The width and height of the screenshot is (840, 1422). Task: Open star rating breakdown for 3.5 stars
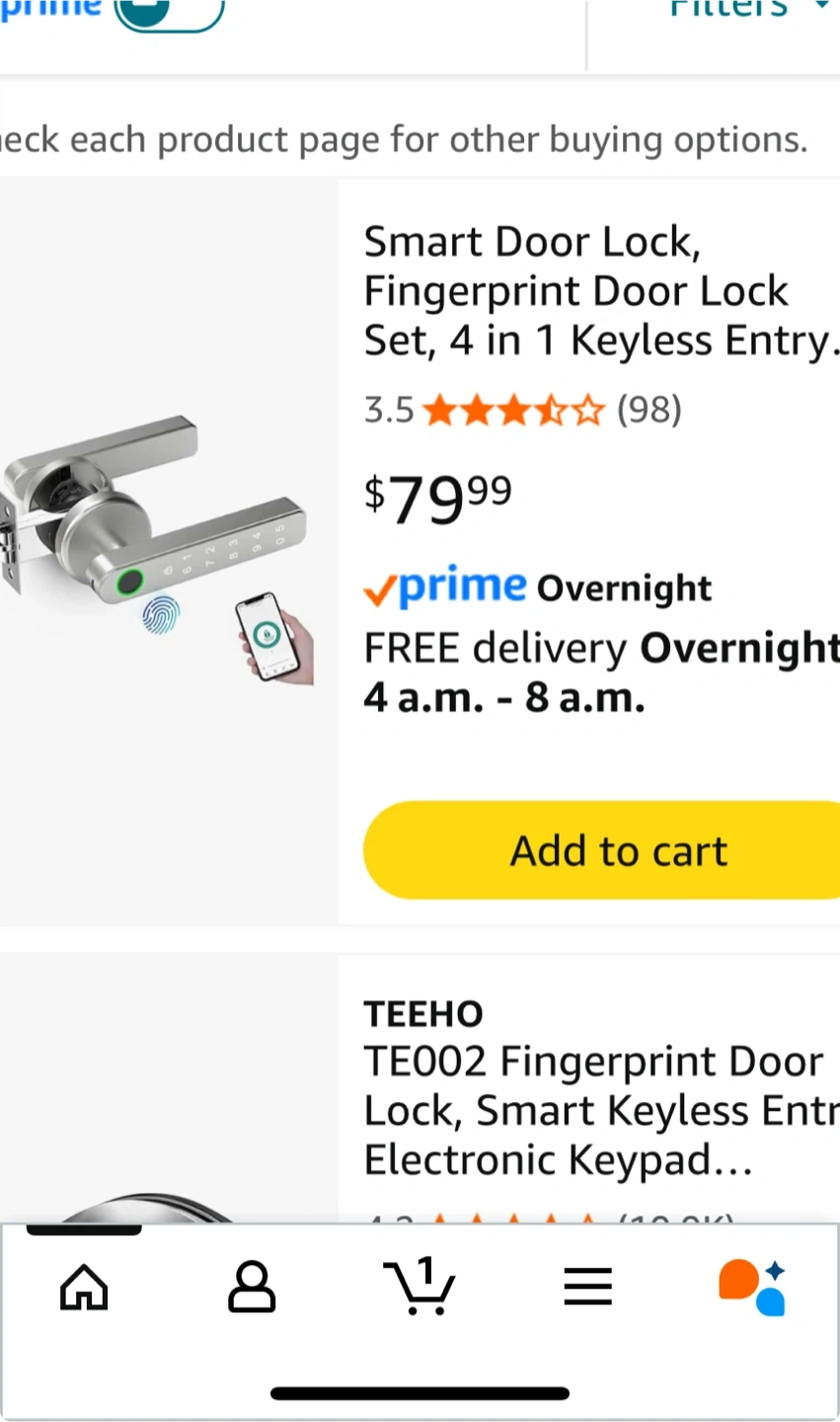click(512, 410)
